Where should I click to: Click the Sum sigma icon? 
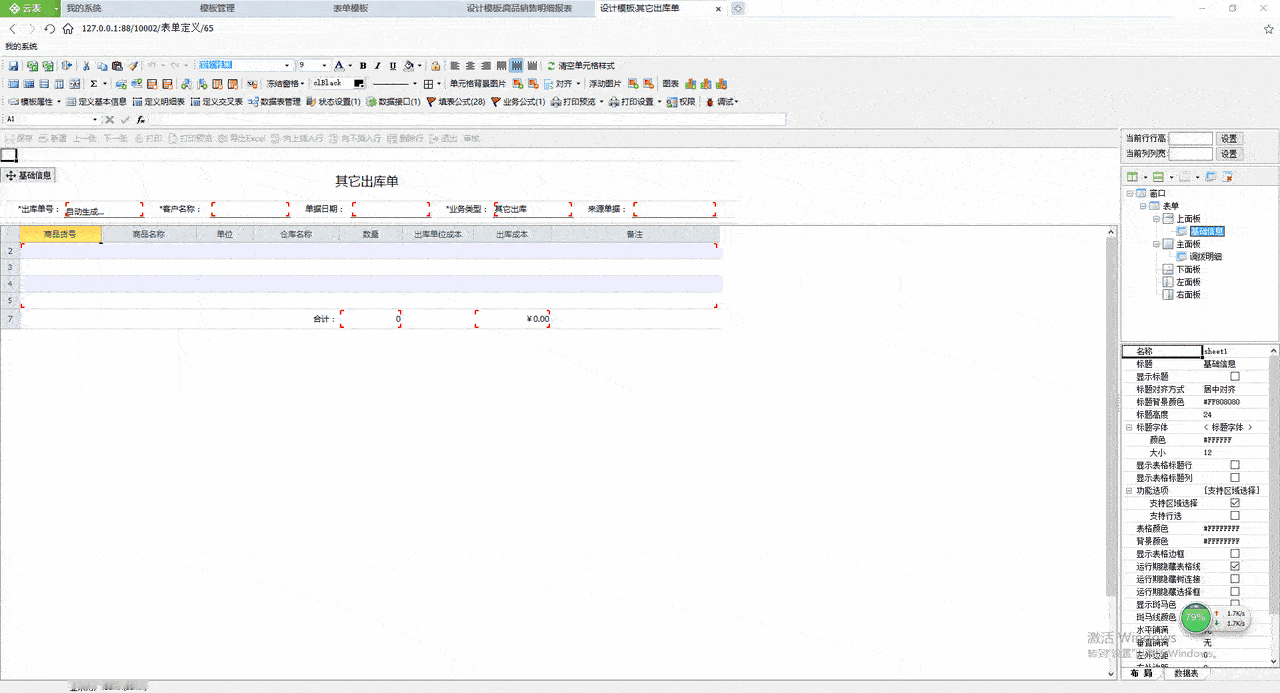click(x=94, y=84)
